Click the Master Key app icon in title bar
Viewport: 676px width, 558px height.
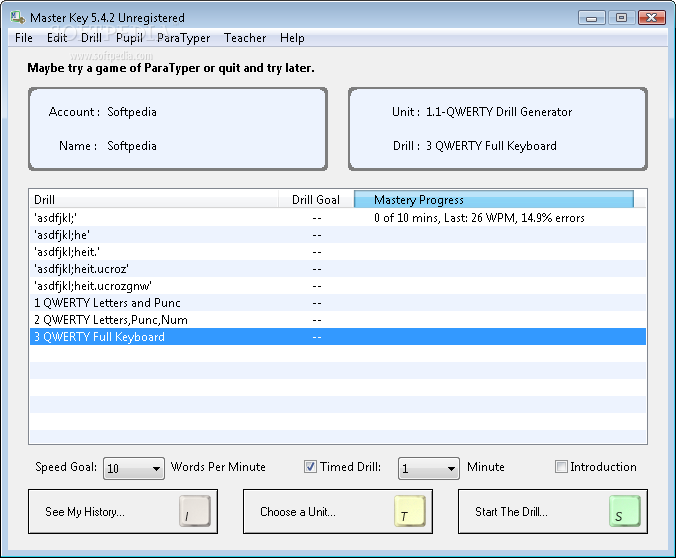pos(18,17)
